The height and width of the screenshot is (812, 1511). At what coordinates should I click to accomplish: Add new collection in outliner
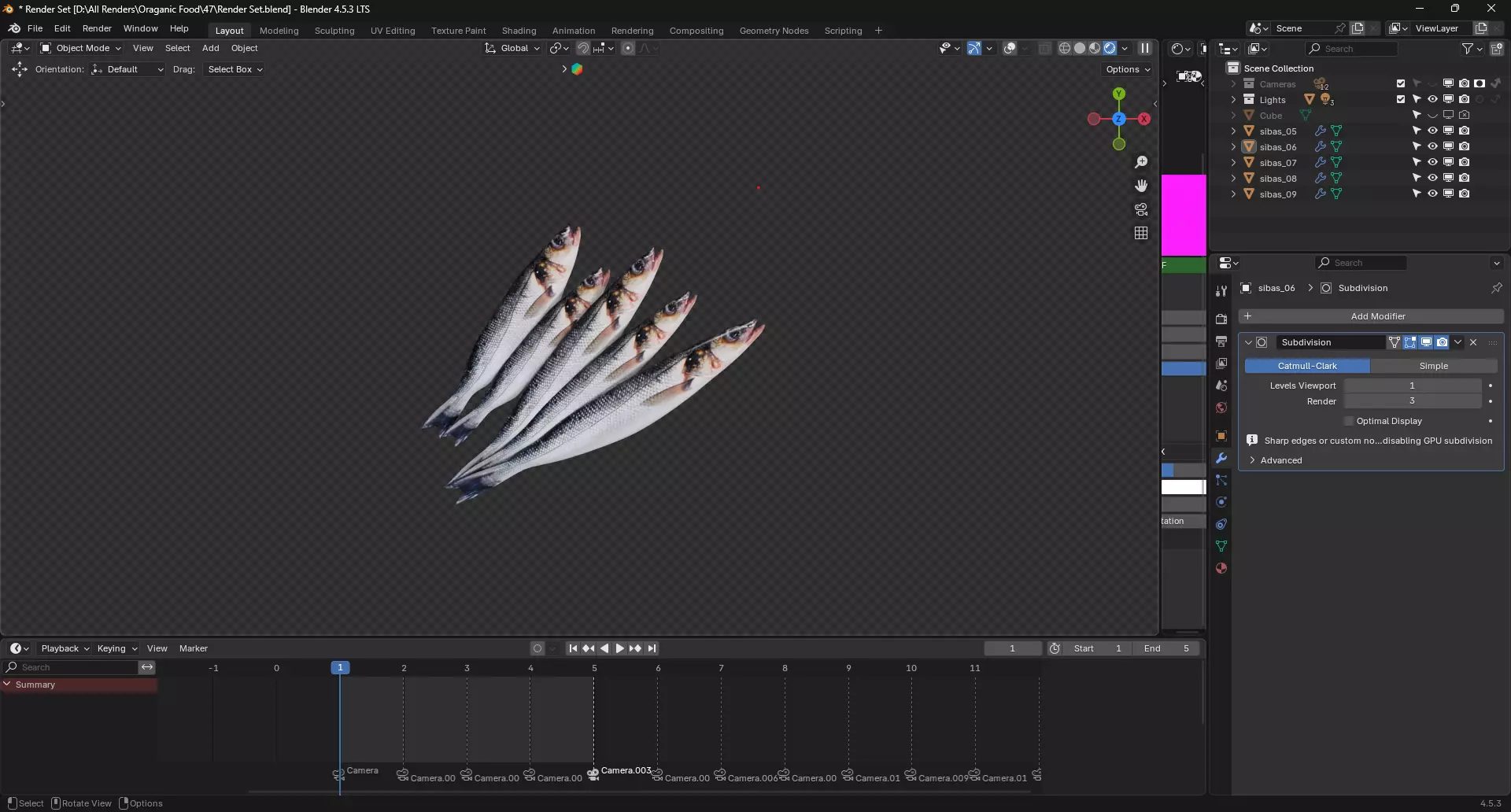pos(1497,49)
